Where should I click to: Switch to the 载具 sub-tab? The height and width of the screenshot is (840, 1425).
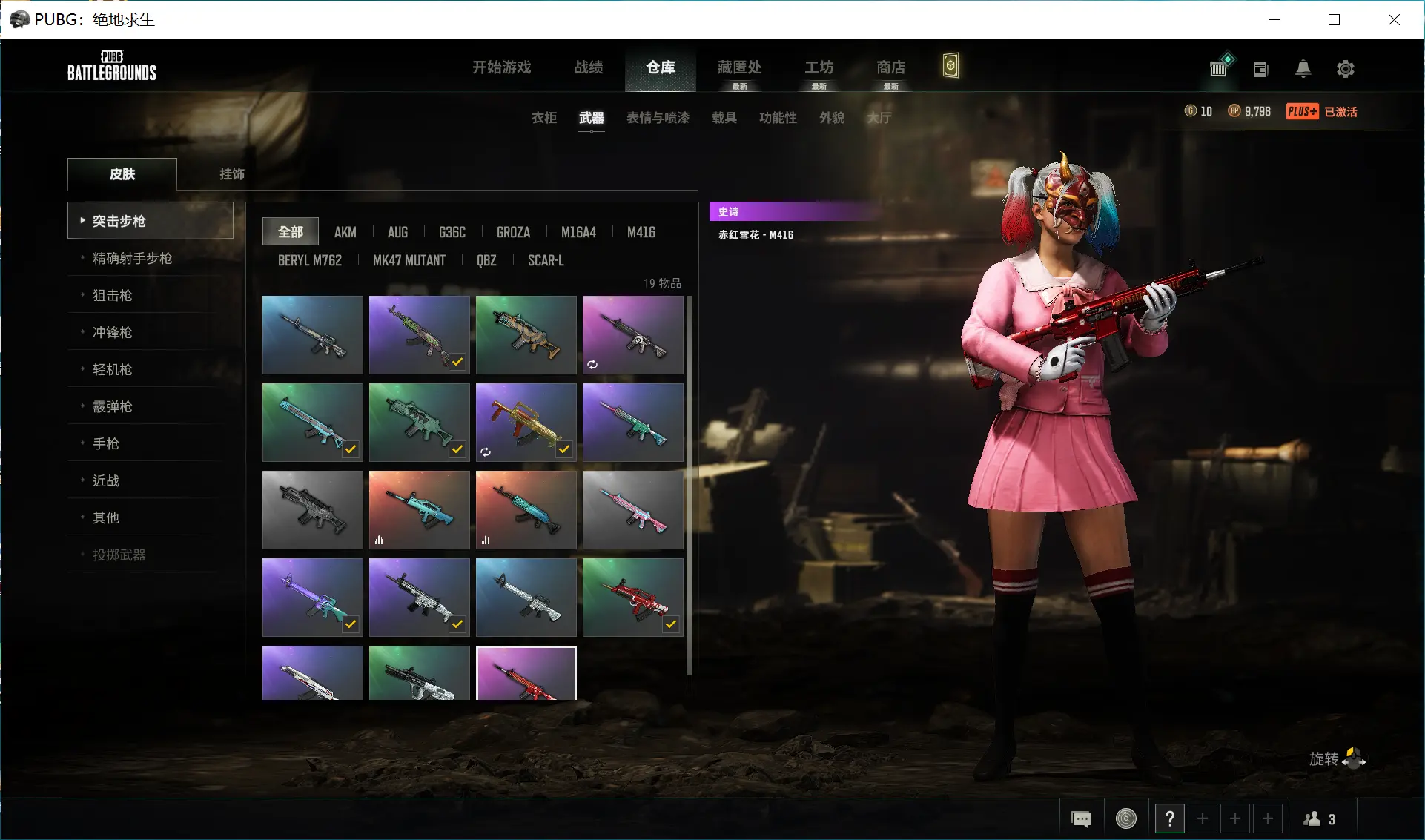point(724,117)
